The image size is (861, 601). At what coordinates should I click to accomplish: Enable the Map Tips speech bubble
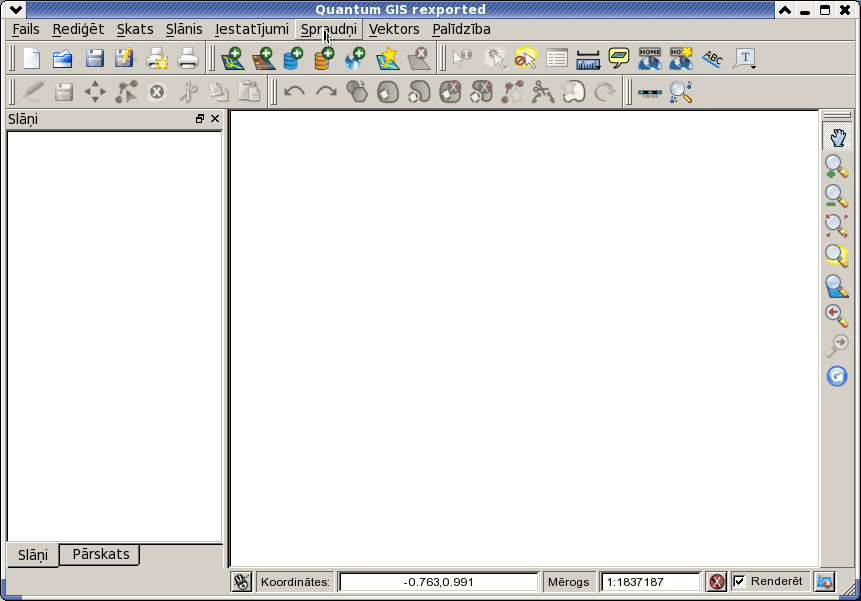(x=619, y=57)
